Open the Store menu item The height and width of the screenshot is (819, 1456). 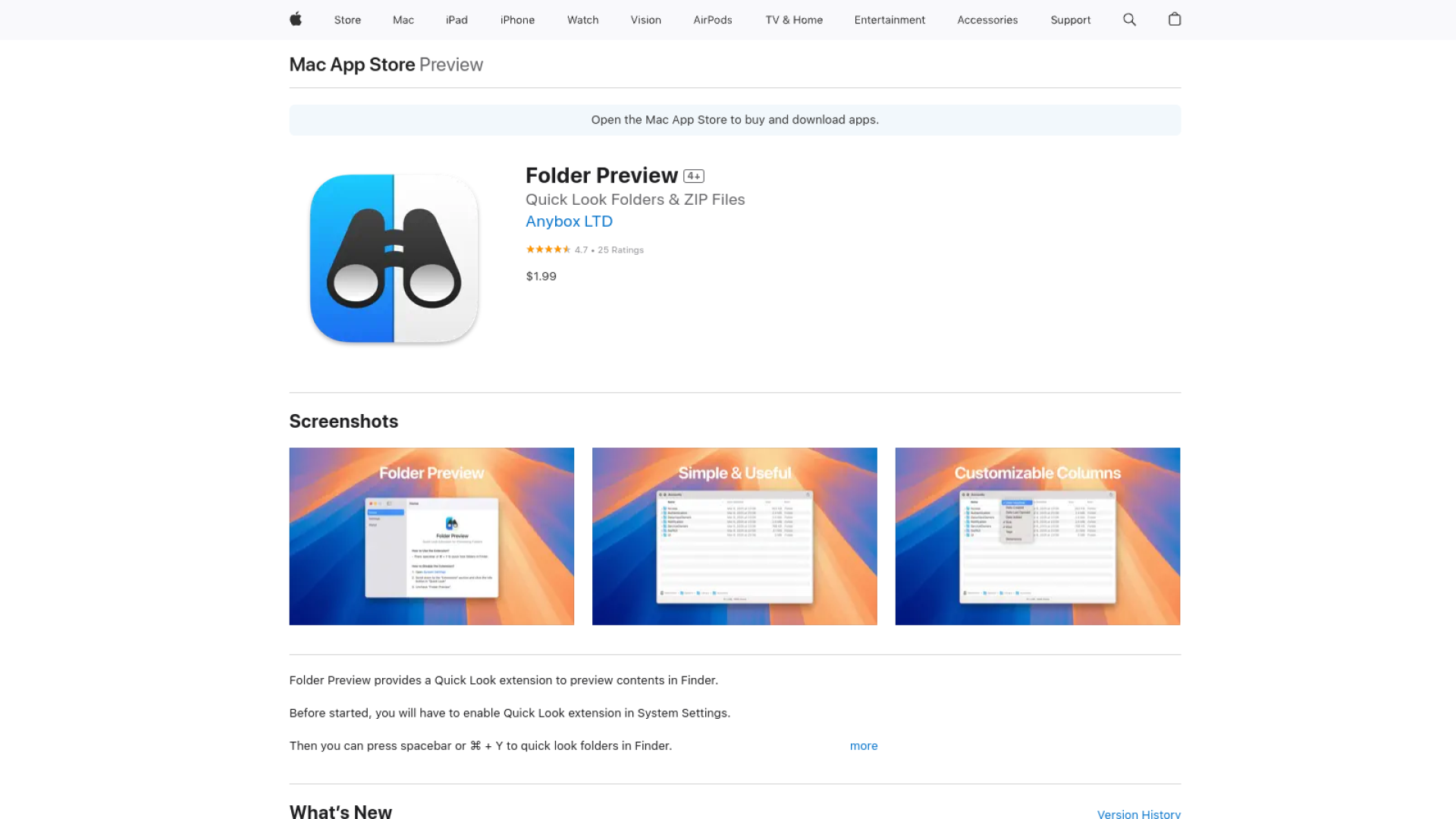tap(347, 20)
